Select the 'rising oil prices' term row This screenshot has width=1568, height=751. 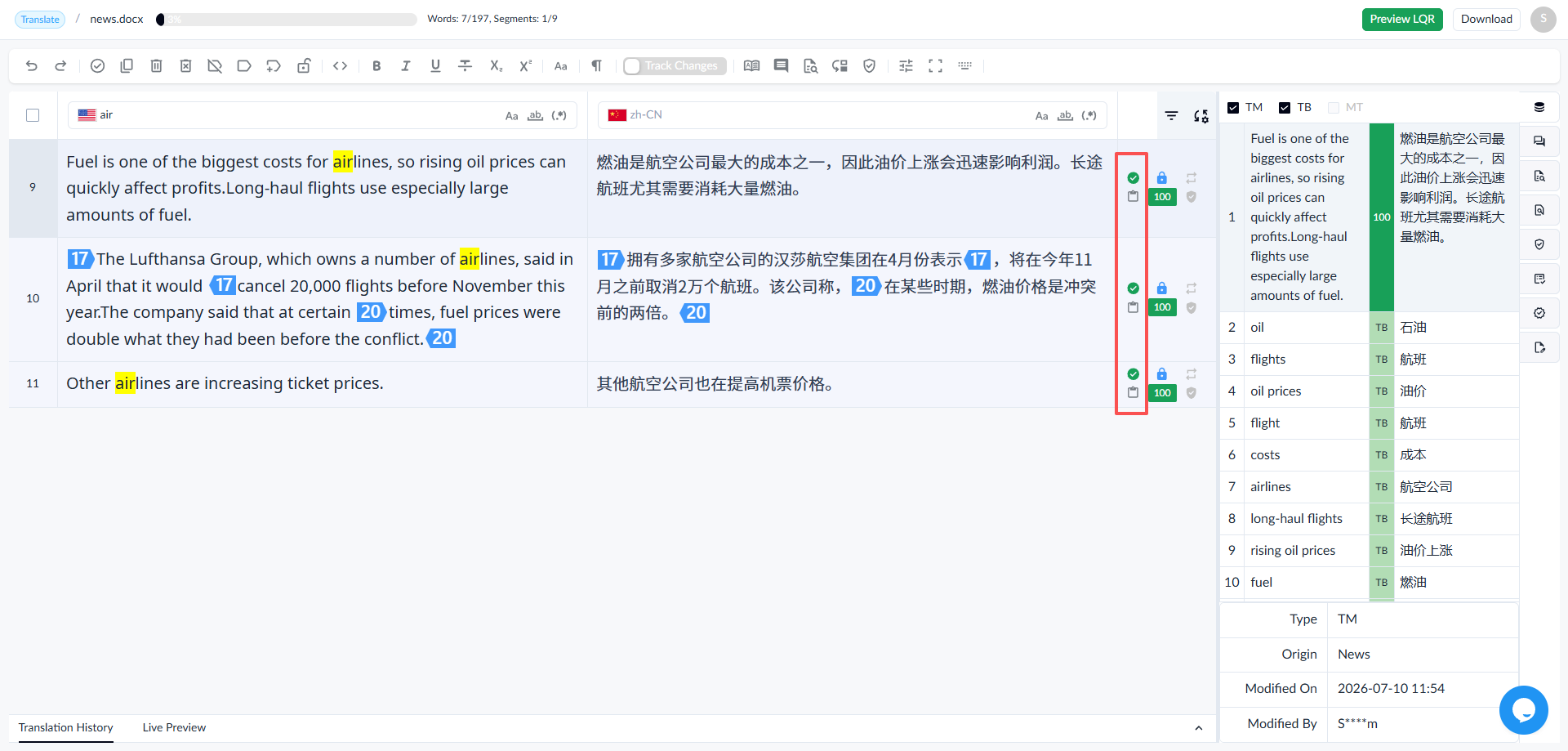click(1370, 551)
